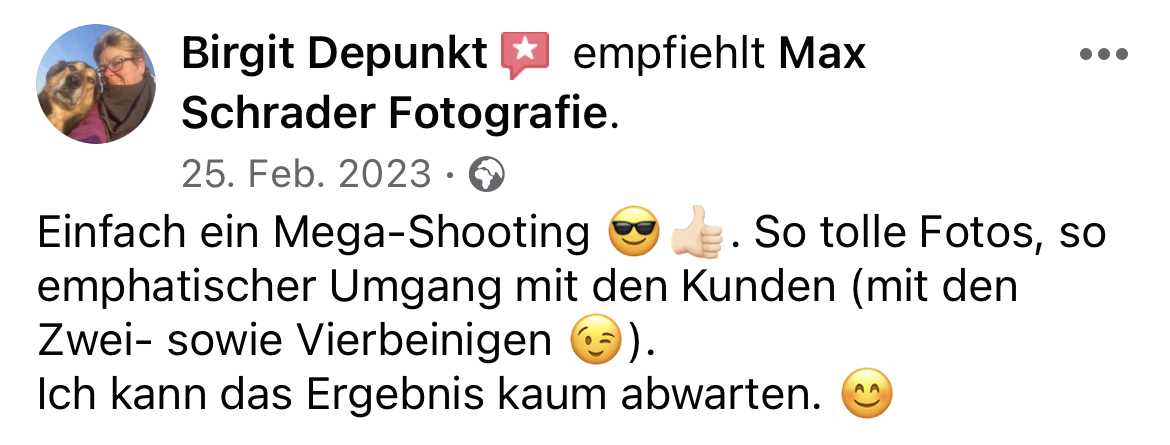Open the post timestamp 25. Feb. 2023

coord(307,175)
